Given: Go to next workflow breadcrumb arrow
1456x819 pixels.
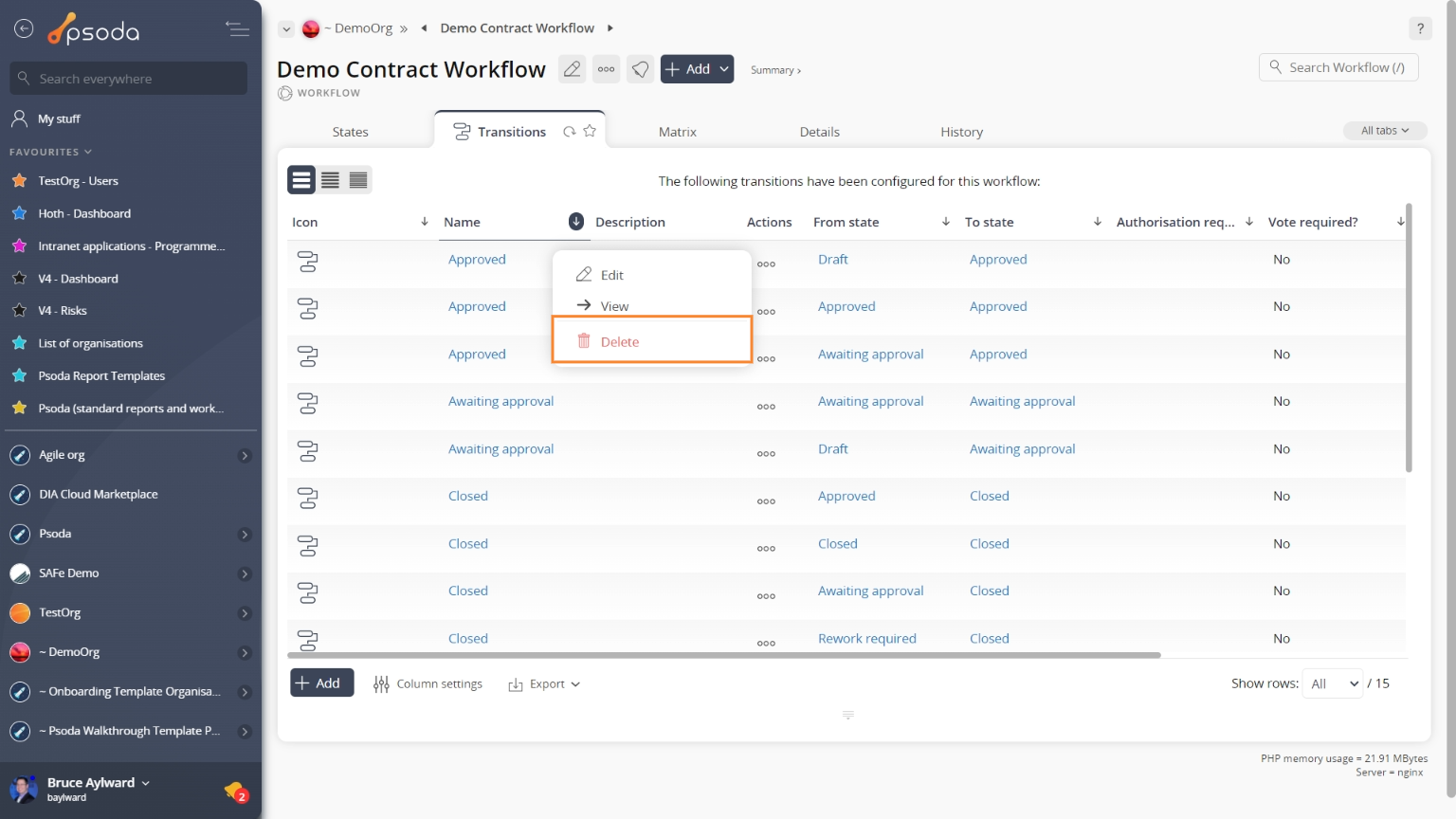Looking at the screenshot, I should tap(610, 28).
